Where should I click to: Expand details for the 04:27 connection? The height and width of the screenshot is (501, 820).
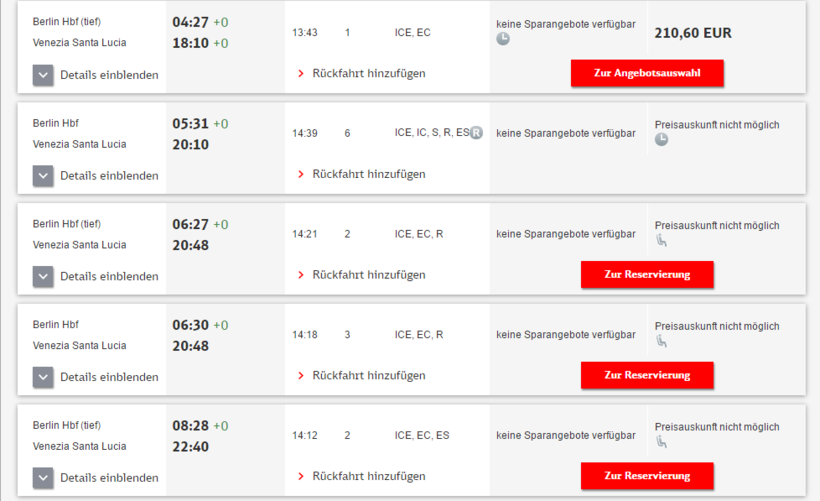pyautogui.click(x=43, y=75)
